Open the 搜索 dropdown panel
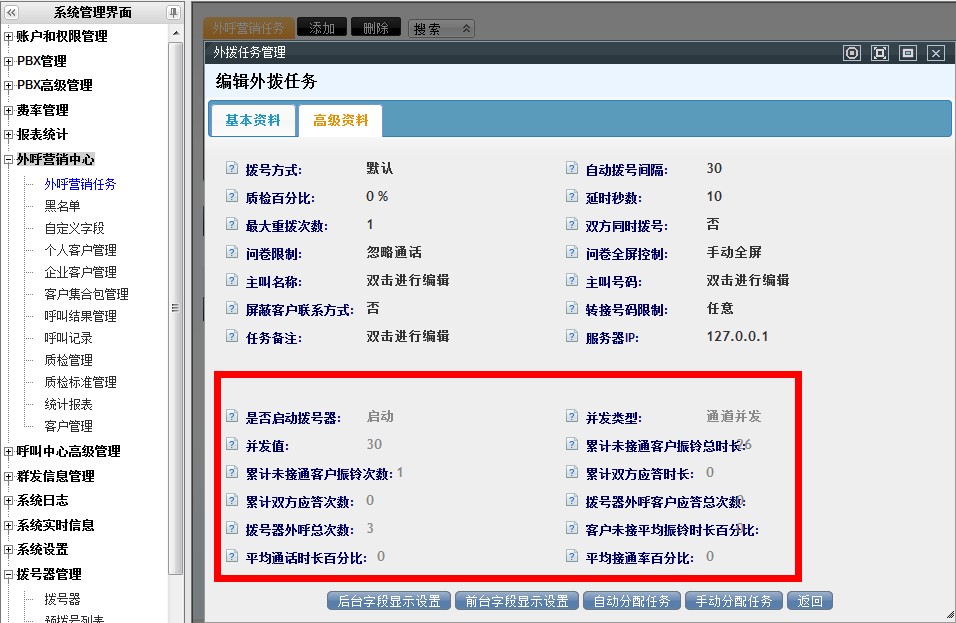 [441, 28]
